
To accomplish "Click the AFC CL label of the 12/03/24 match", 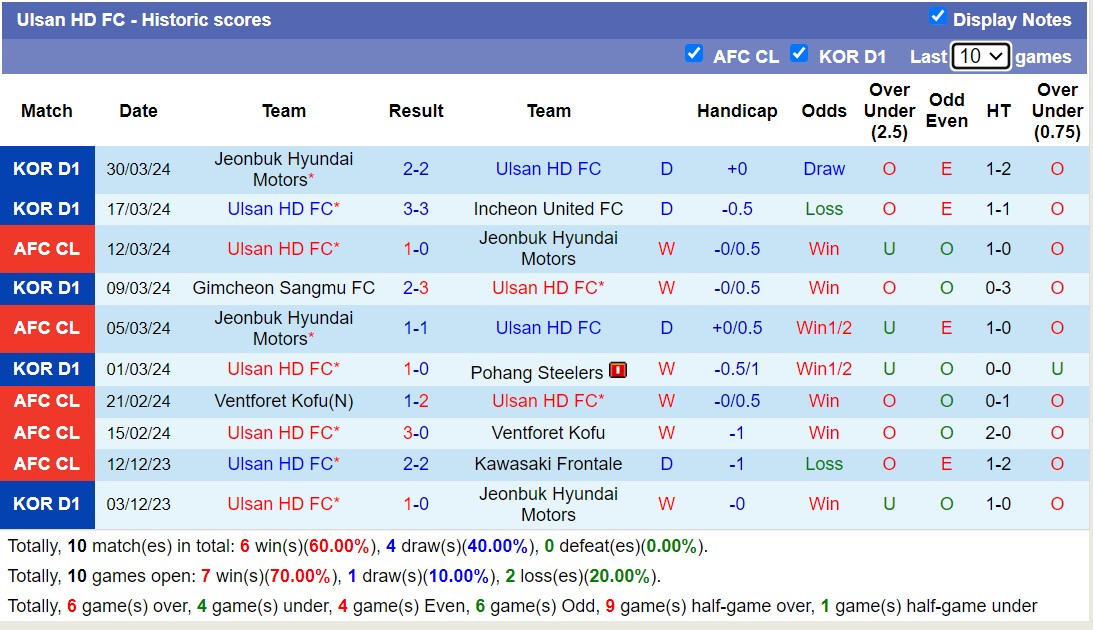I will [47, 248].
